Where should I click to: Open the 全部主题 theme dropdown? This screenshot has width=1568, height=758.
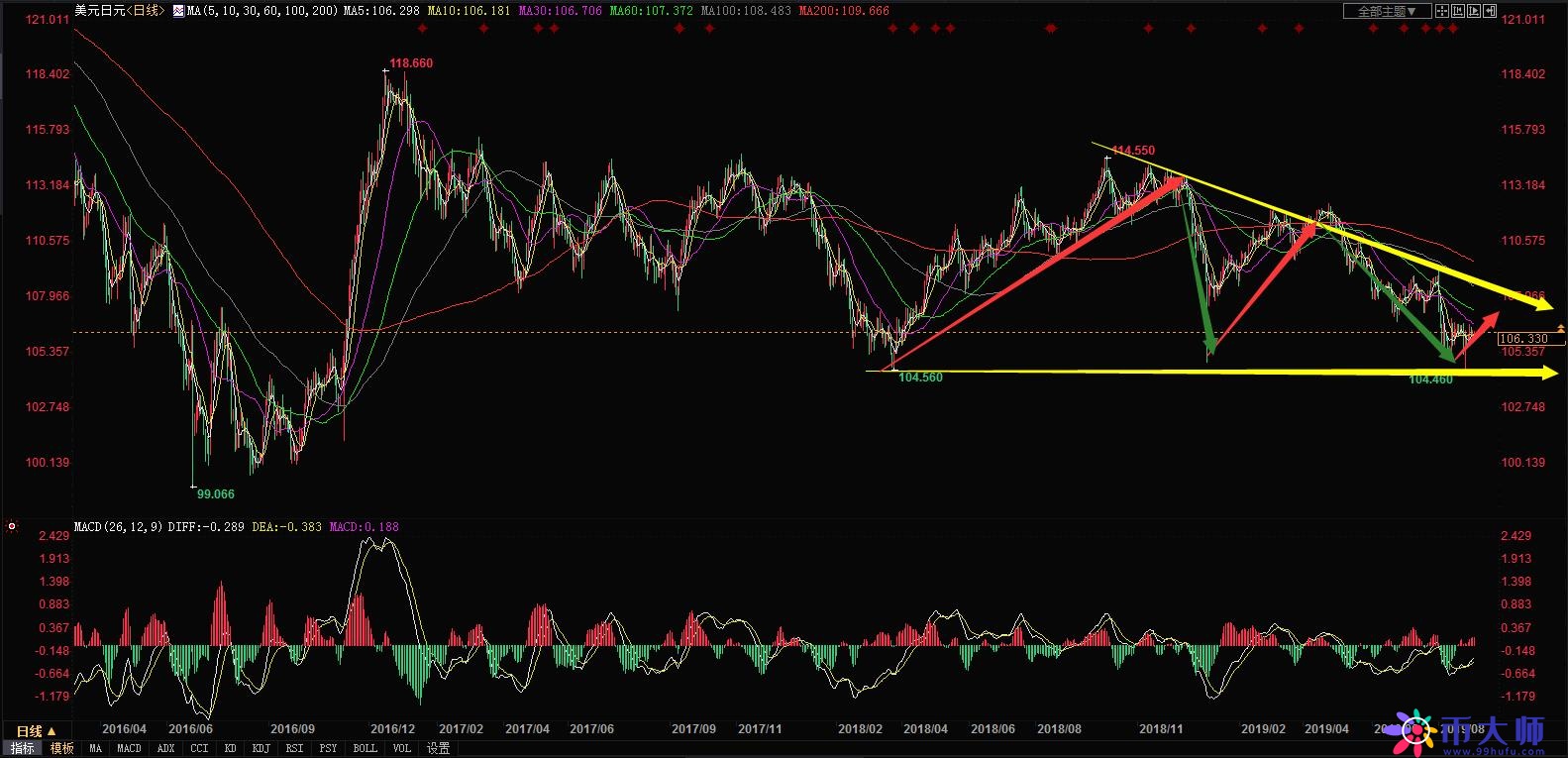(x=1387, y=11)
